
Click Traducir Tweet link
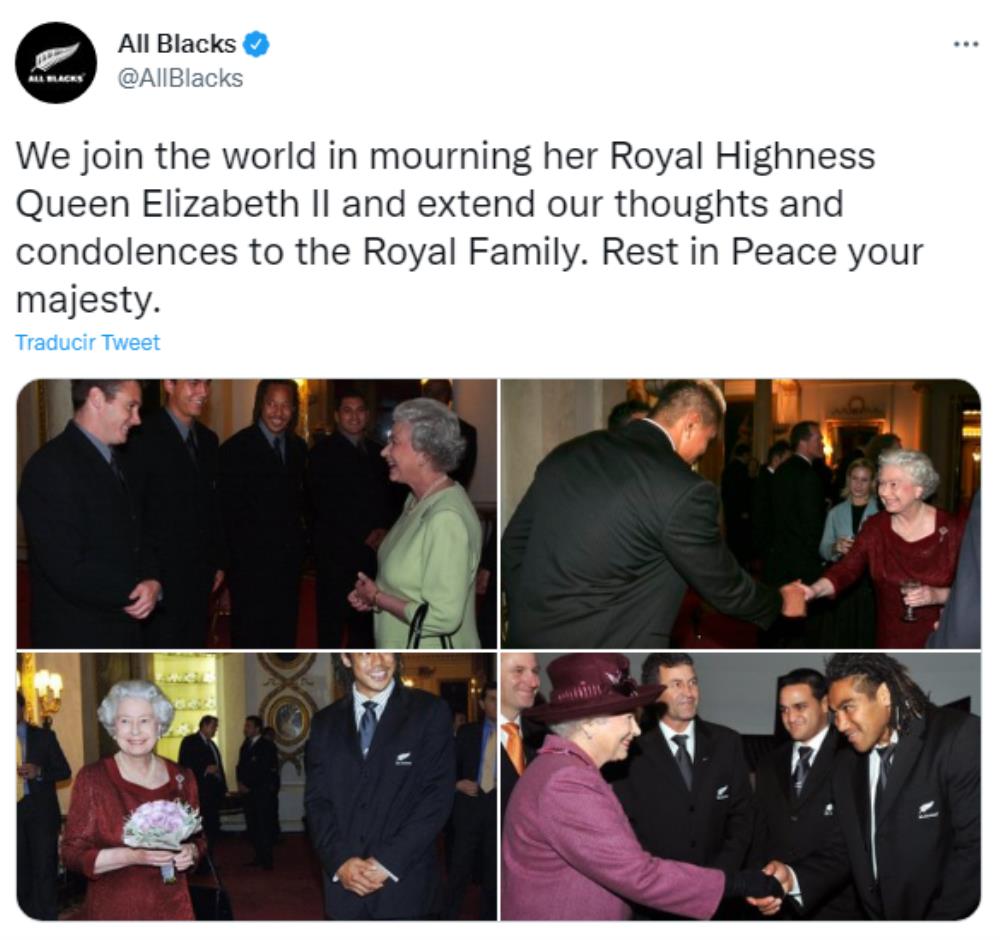(x=87, y=342)
